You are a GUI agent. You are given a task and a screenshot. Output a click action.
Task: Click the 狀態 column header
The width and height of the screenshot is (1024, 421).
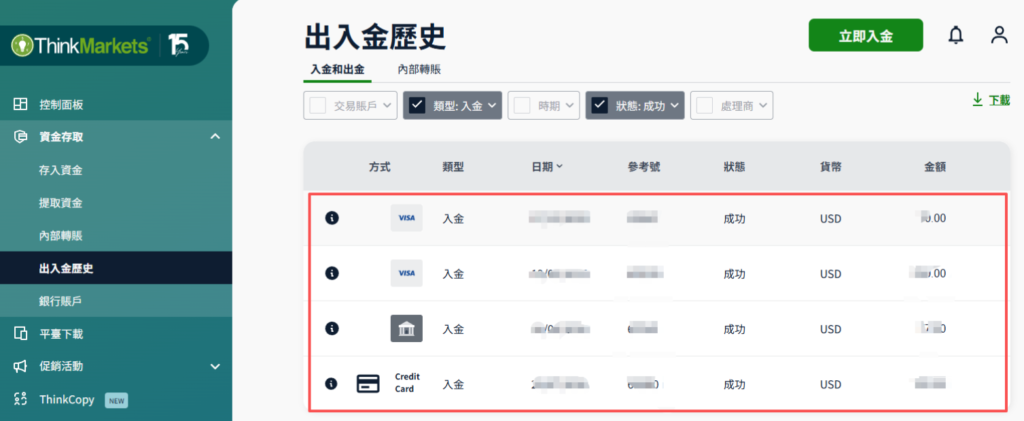point(734,166)
